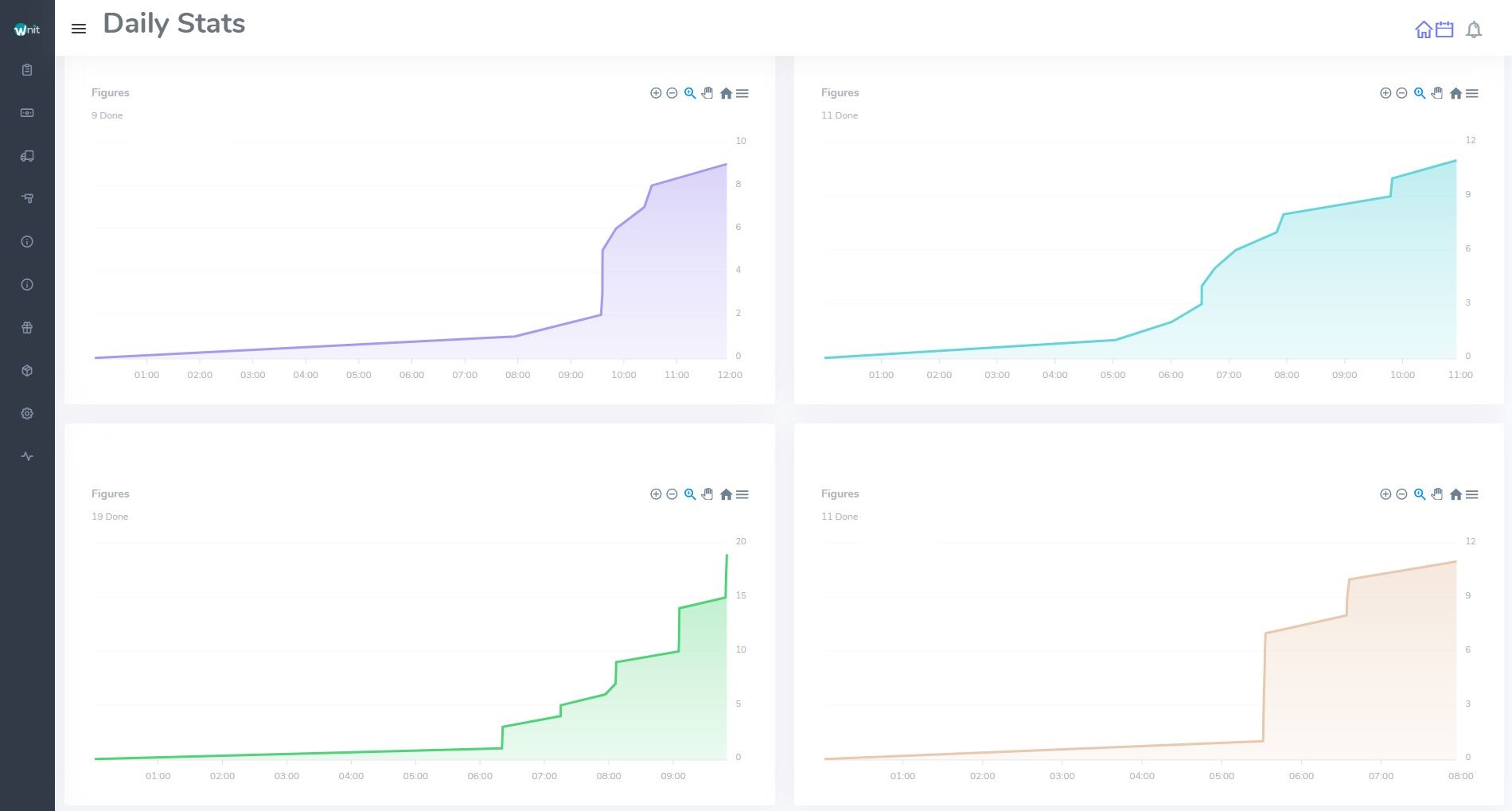1512x811 pixels.
Task: Open the clipboard icon in the sidebar
Action: click(x=27, y=70)
